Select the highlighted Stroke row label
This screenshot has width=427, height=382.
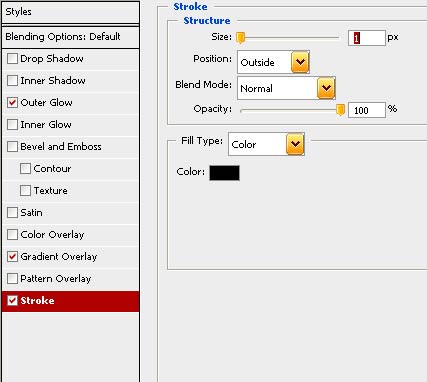(37, 301)
